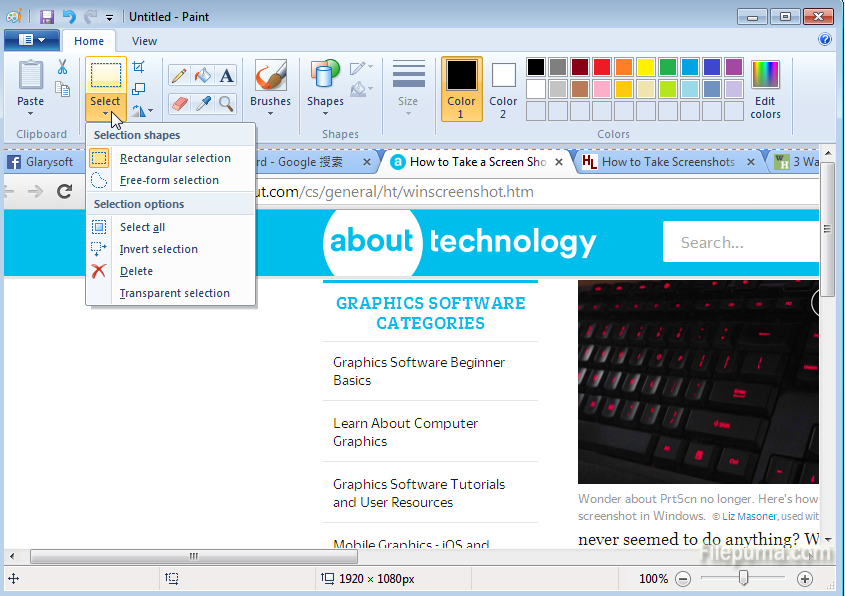Toggle the Transparent selection option

point(174,293)
